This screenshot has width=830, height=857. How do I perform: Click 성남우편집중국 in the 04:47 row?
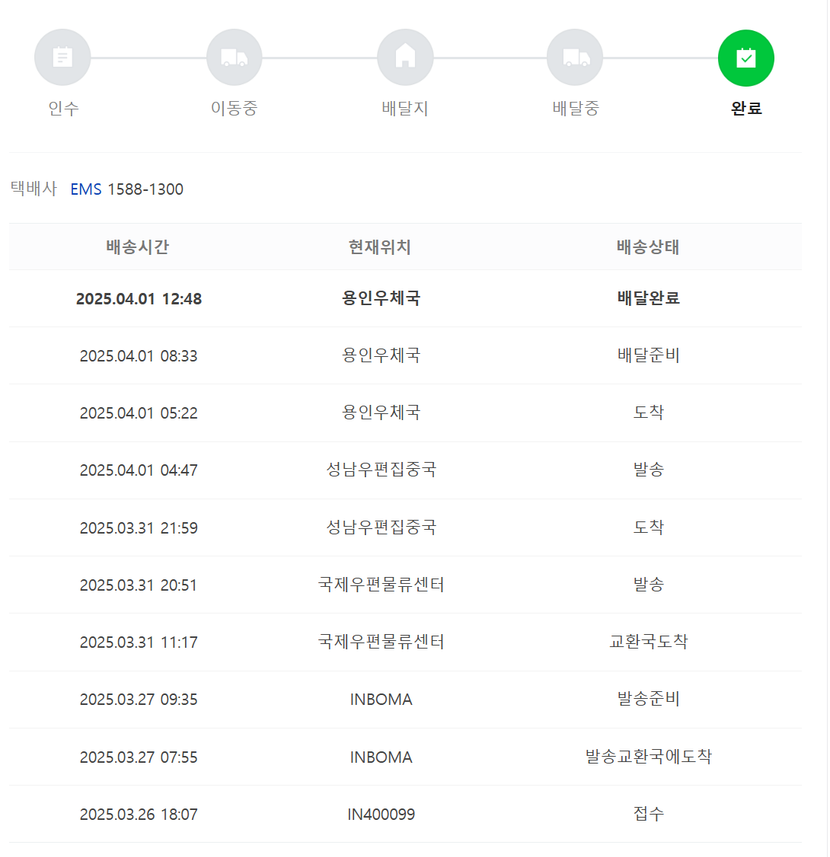coord(381,469)
